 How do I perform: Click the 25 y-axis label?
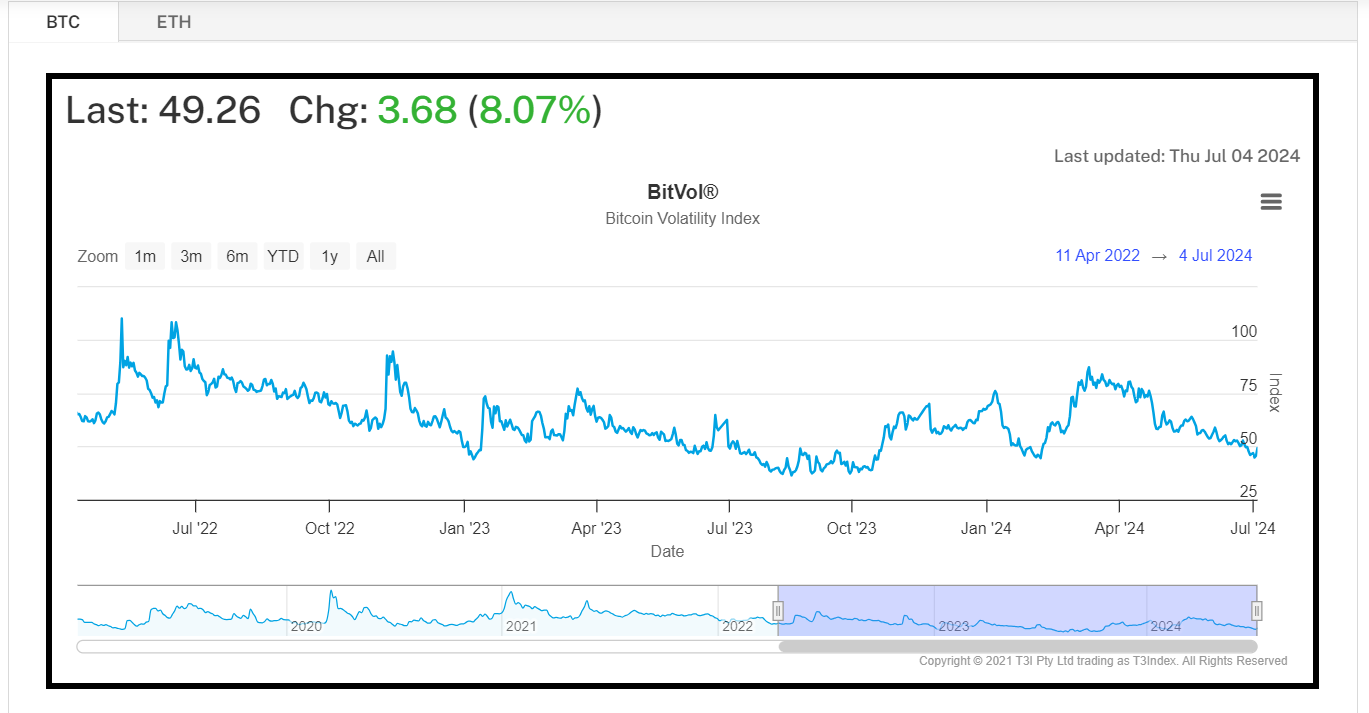click(1248, 492)
